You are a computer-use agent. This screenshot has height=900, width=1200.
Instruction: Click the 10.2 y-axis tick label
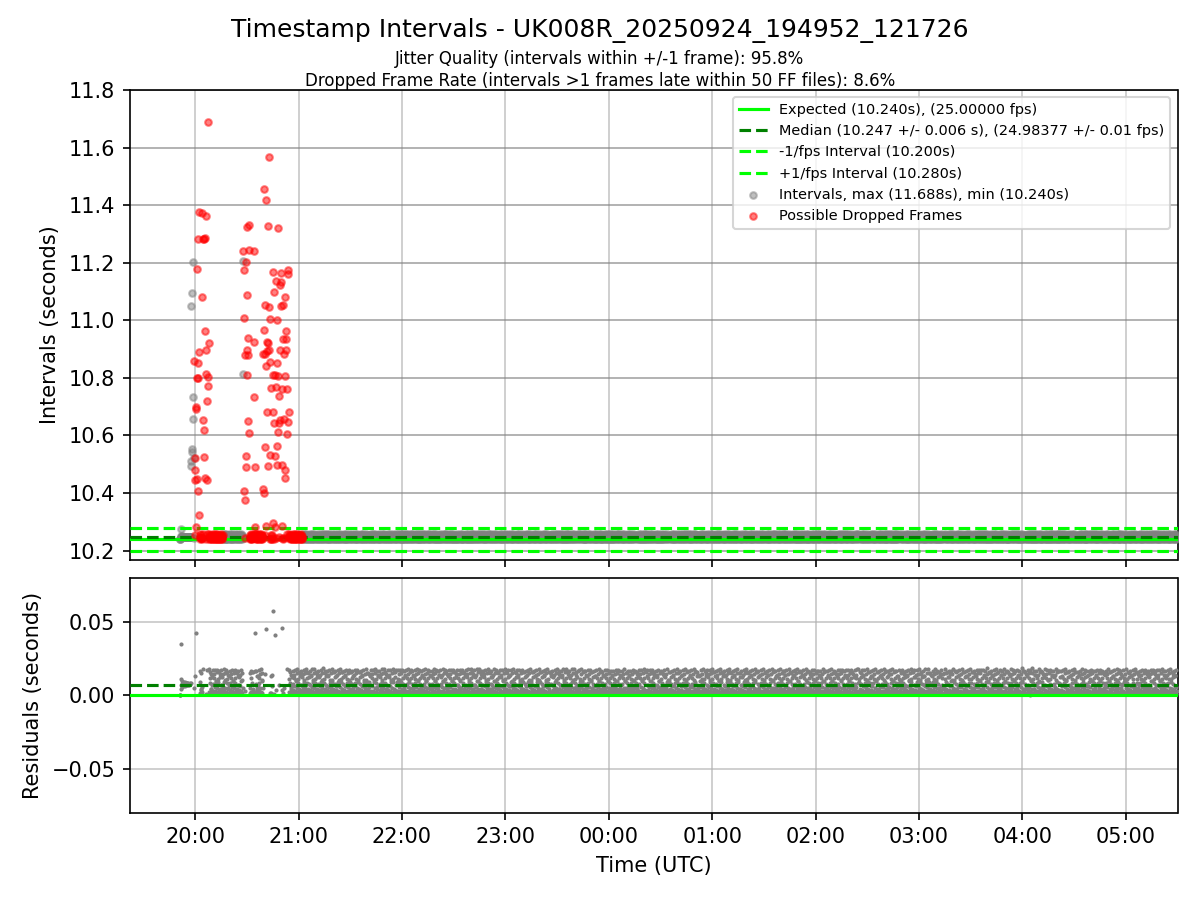[93, 551]
